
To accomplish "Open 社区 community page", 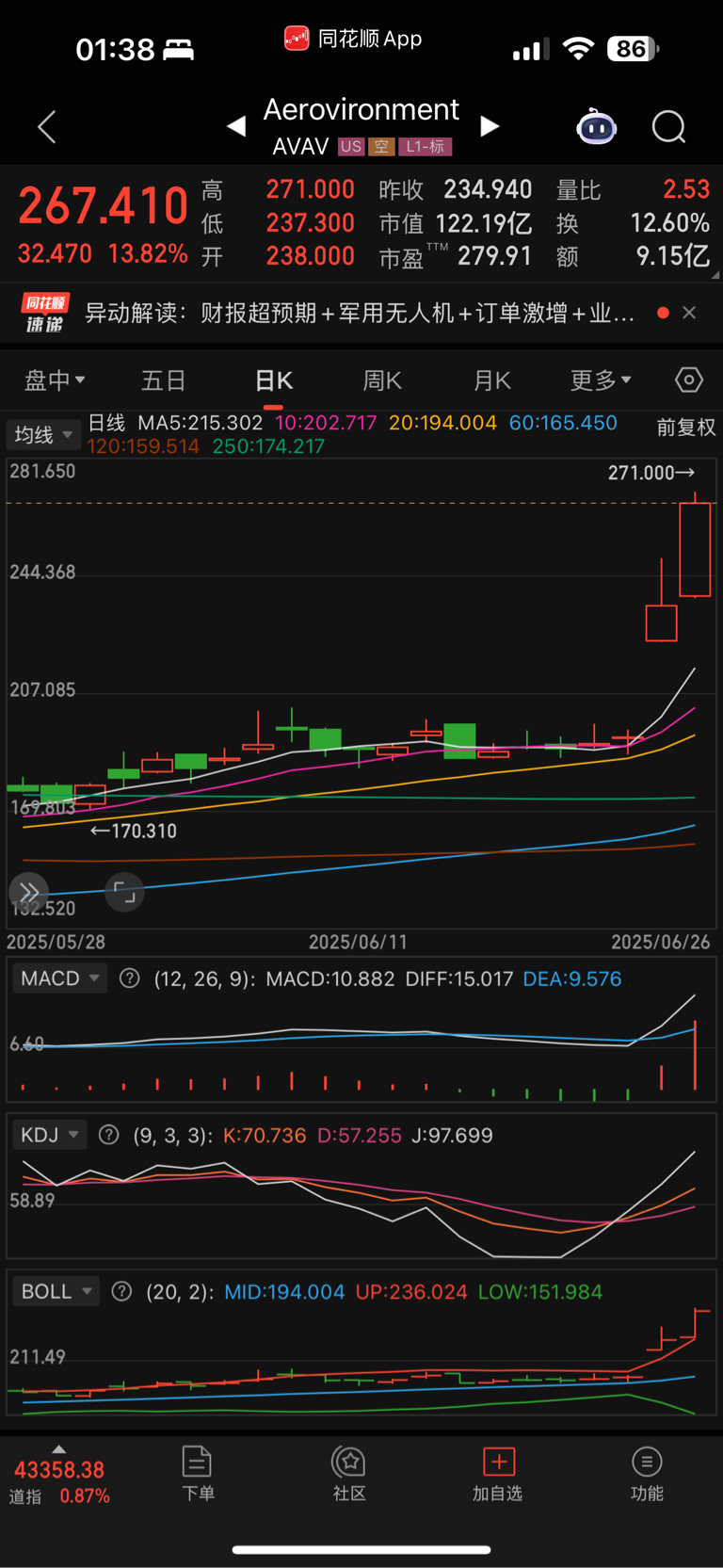I will [x=349, y=1474].
